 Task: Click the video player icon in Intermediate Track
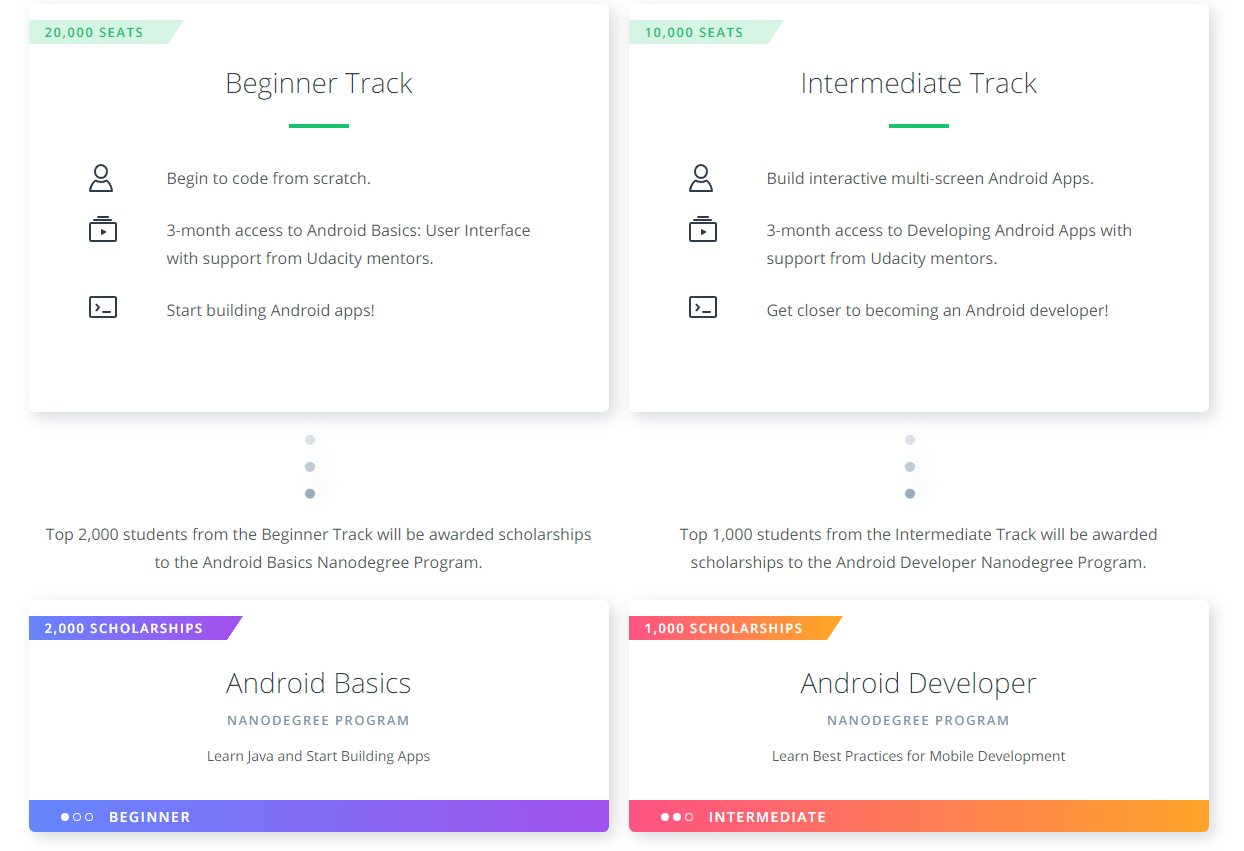click(703, 229)
